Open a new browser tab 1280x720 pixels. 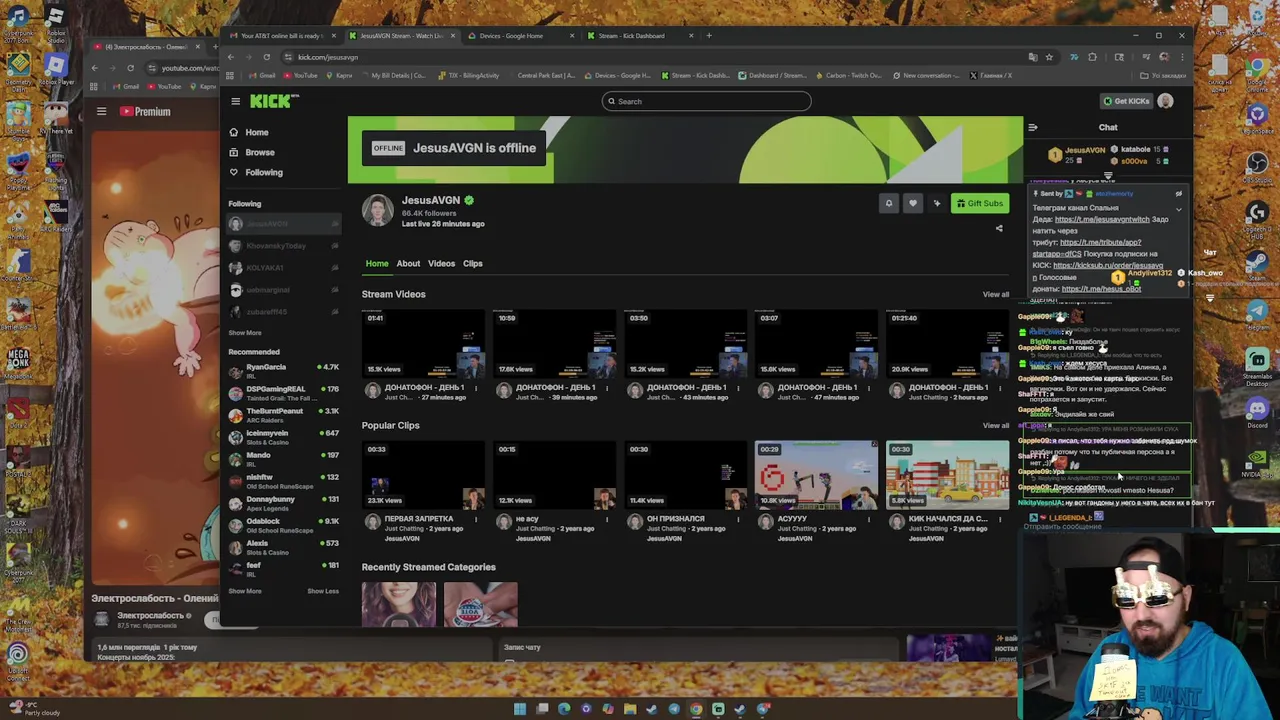click(710, 36)
